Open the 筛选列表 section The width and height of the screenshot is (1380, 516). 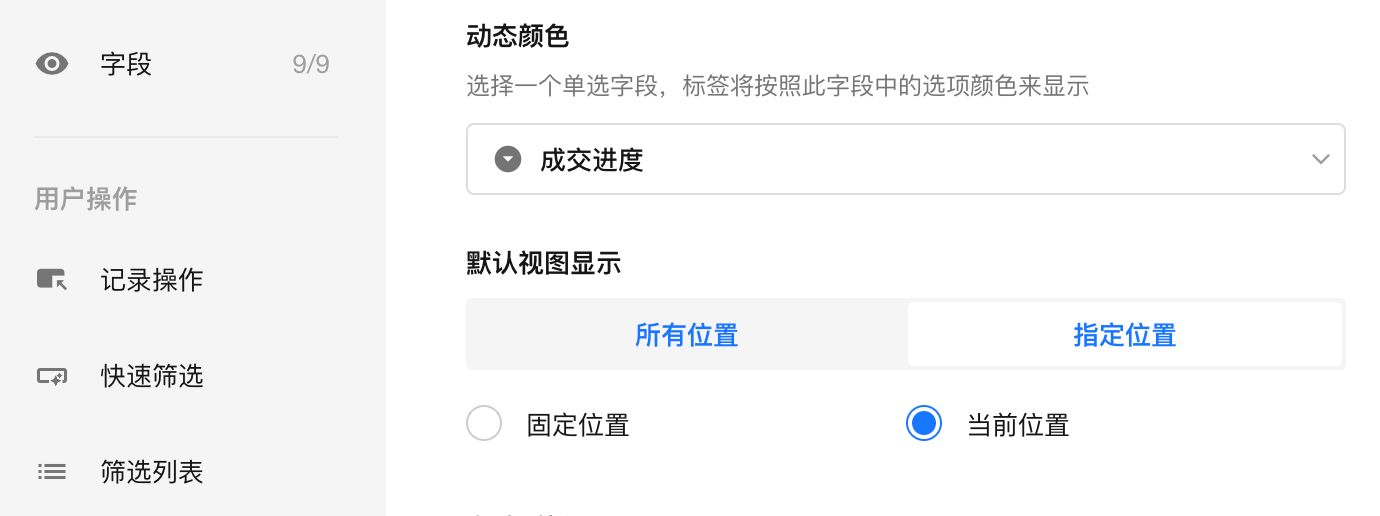click(x=152, y=472)
